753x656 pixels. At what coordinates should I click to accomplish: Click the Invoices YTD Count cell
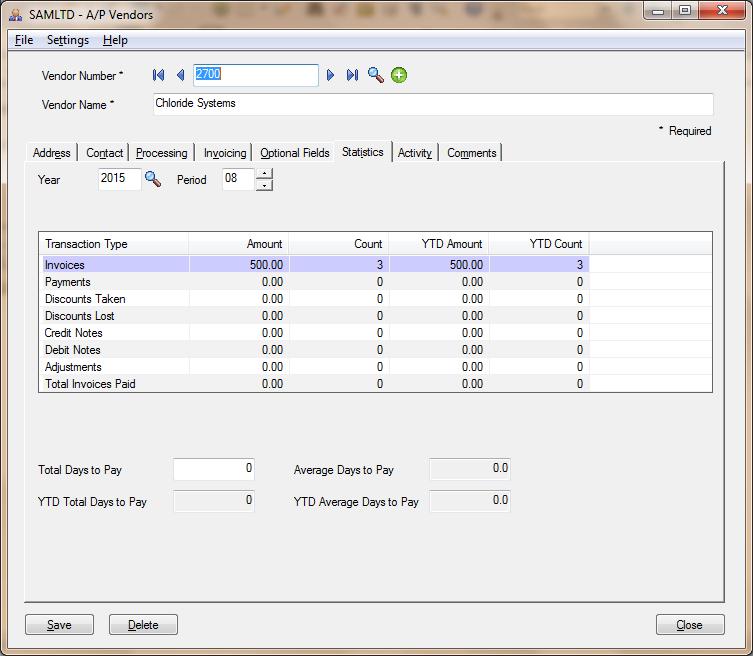coord(539,265)
